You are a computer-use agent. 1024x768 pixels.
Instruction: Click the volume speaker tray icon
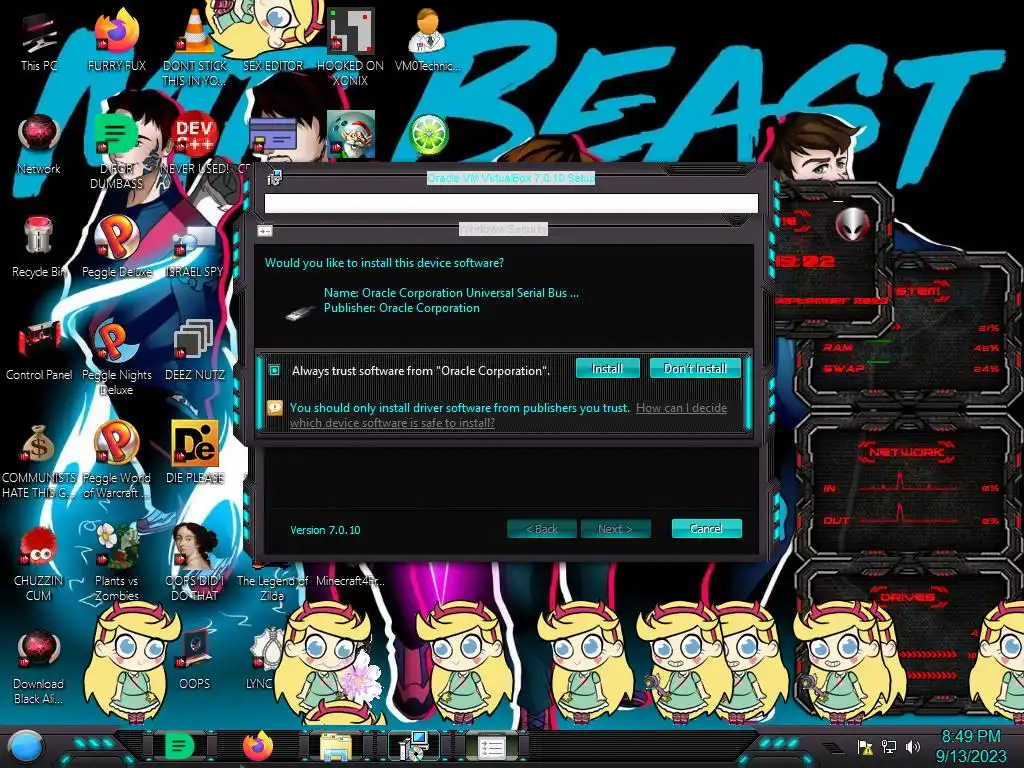point(913,746)
